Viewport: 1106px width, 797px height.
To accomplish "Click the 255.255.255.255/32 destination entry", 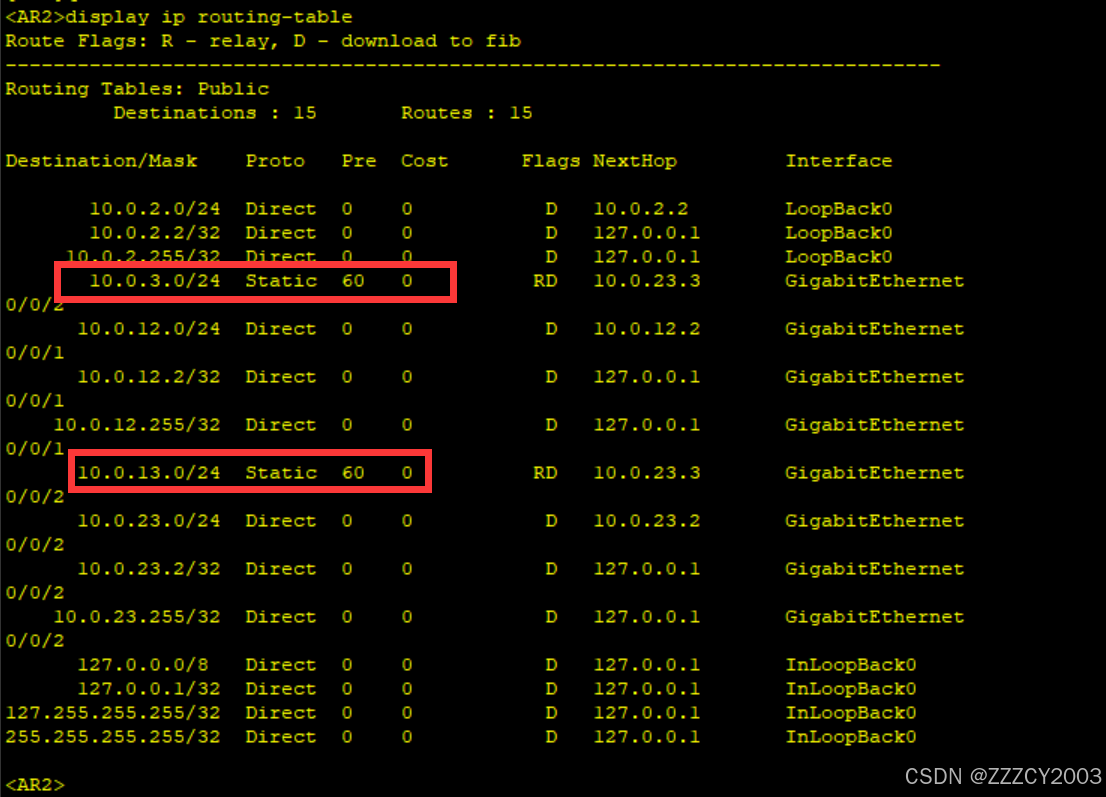I will tap(112, 737).
